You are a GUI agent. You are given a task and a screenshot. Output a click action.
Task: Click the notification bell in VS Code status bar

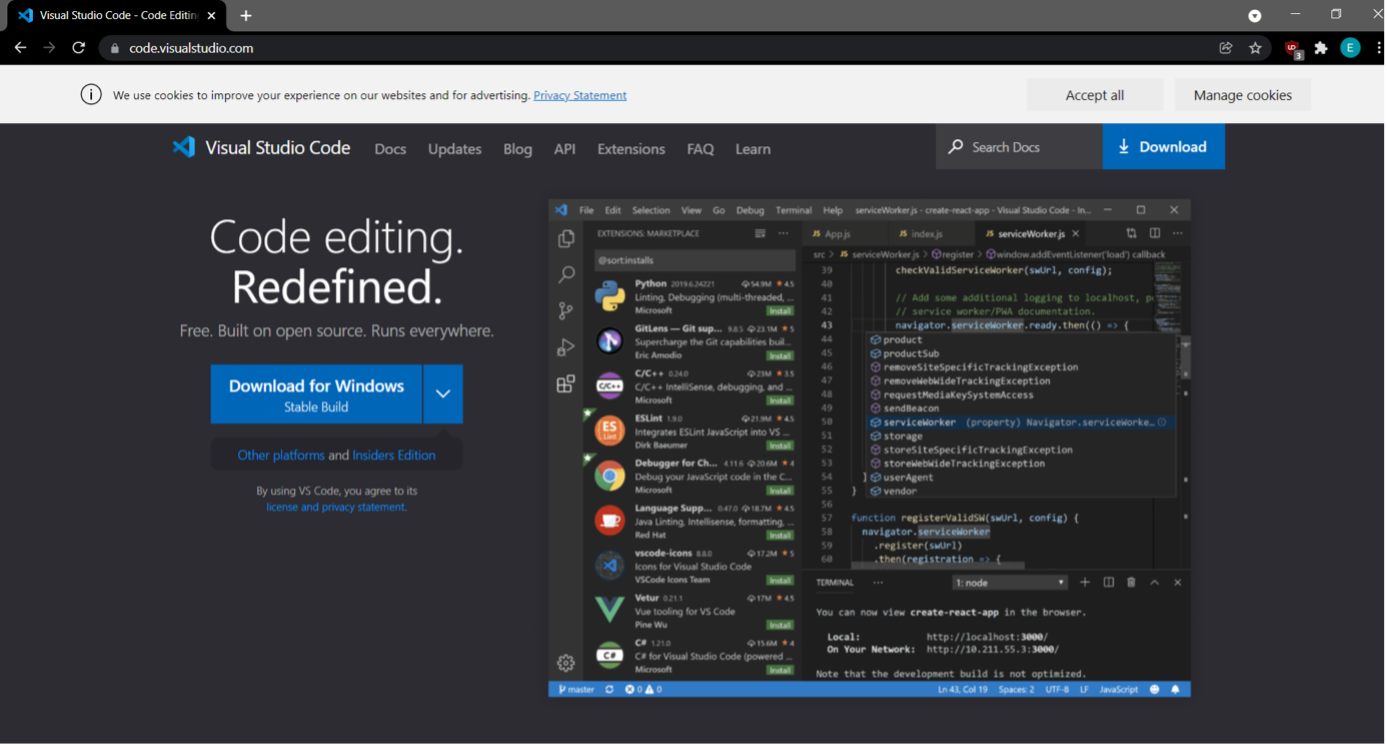click(x=1175, y=689)
